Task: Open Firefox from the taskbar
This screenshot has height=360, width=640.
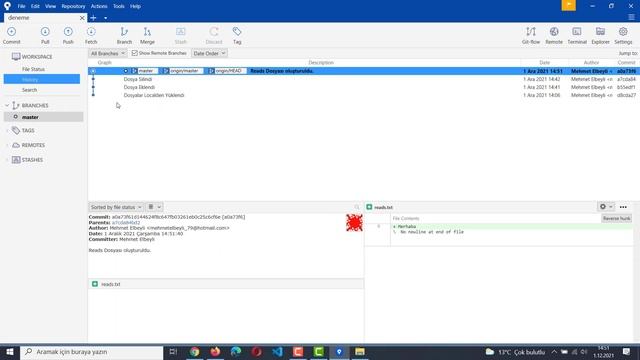Action: [x=215, y=351]
